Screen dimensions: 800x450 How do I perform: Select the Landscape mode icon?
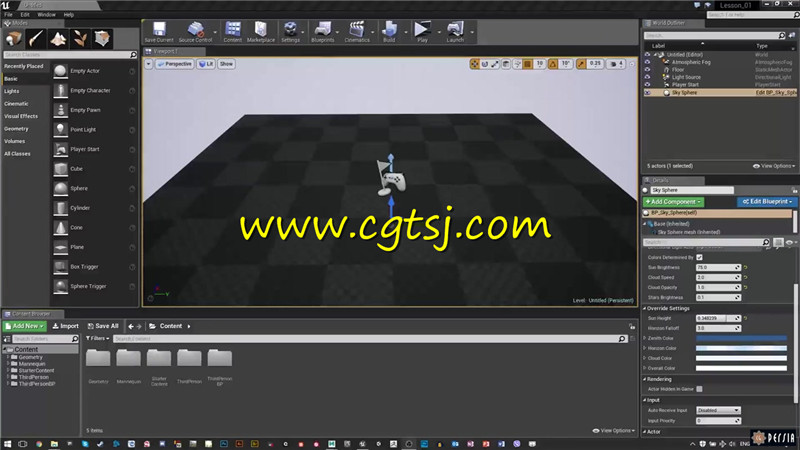pyautogui.click(x=58, y=38)
